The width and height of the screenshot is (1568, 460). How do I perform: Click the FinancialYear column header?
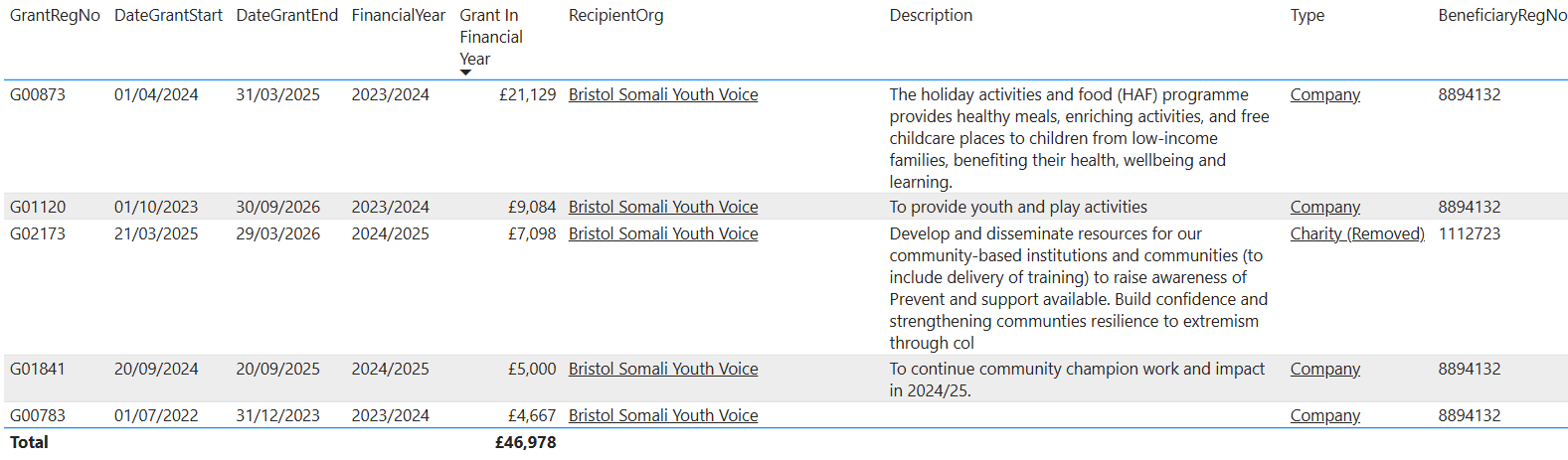coord(398,16)
